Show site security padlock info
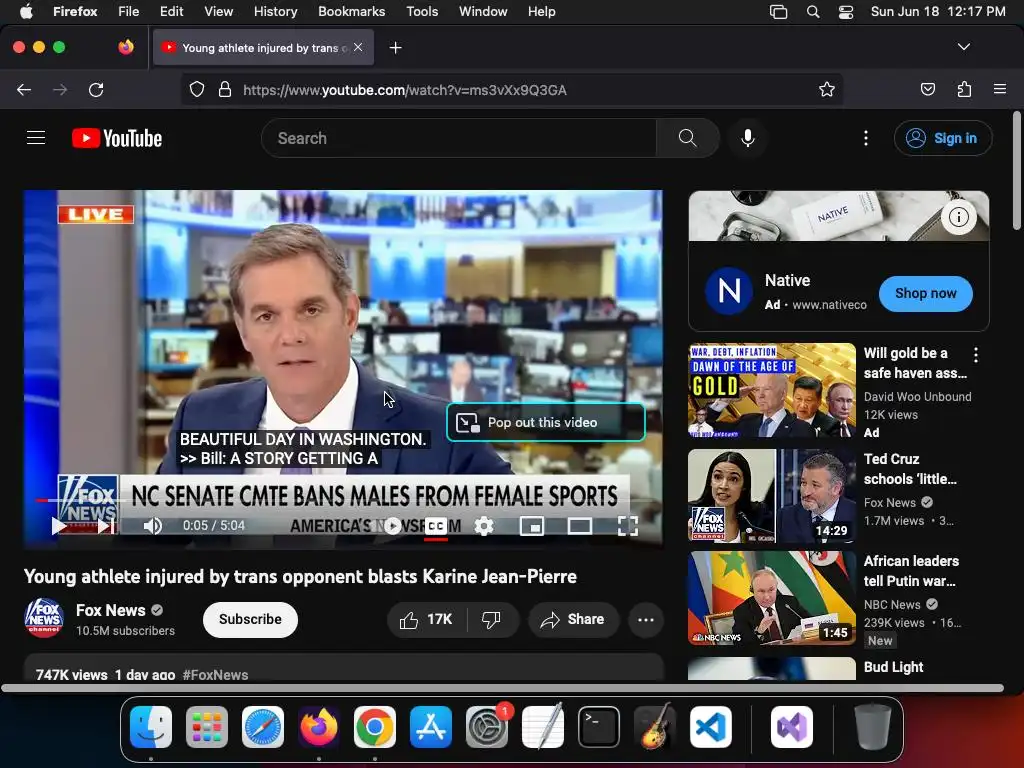Viewport: 1024px width, 768px height. pos(225,89)
